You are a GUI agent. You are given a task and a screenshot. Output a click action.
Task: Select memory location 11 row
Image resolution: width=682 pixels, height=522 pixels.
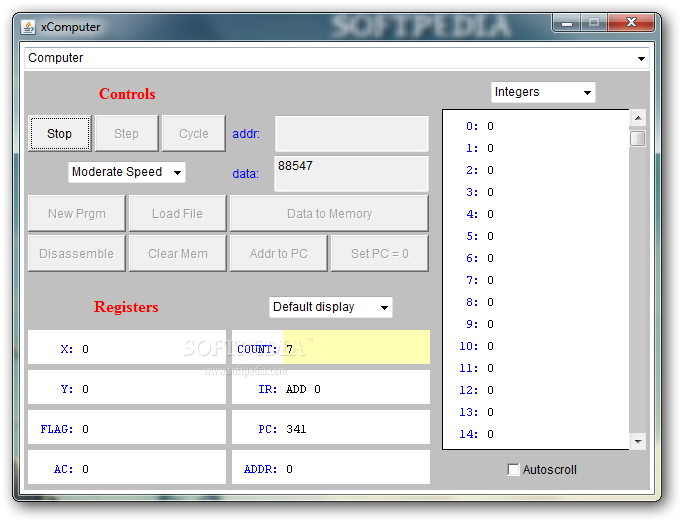pos(536,368)
